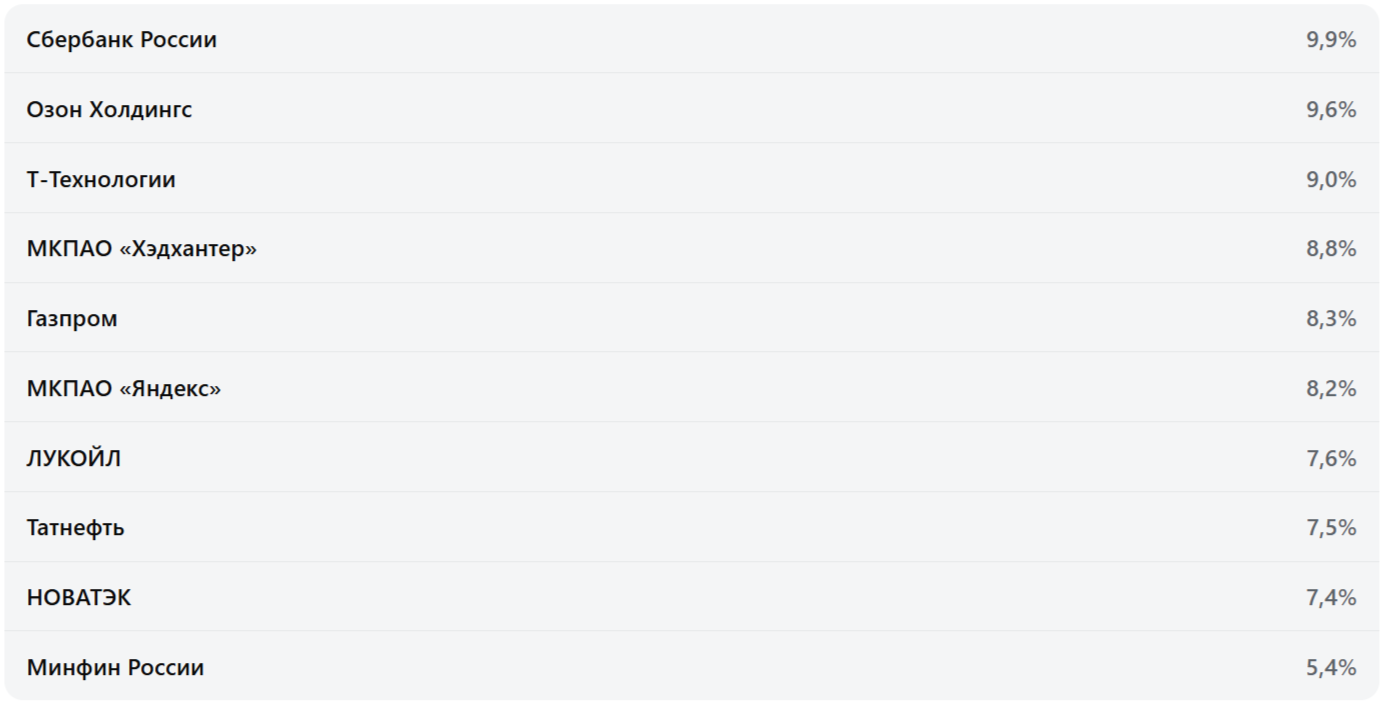The width and height of the screenshot is (1385, 701).
Task: Open the Озон Холдингс holding
Action: pos(692,109)
